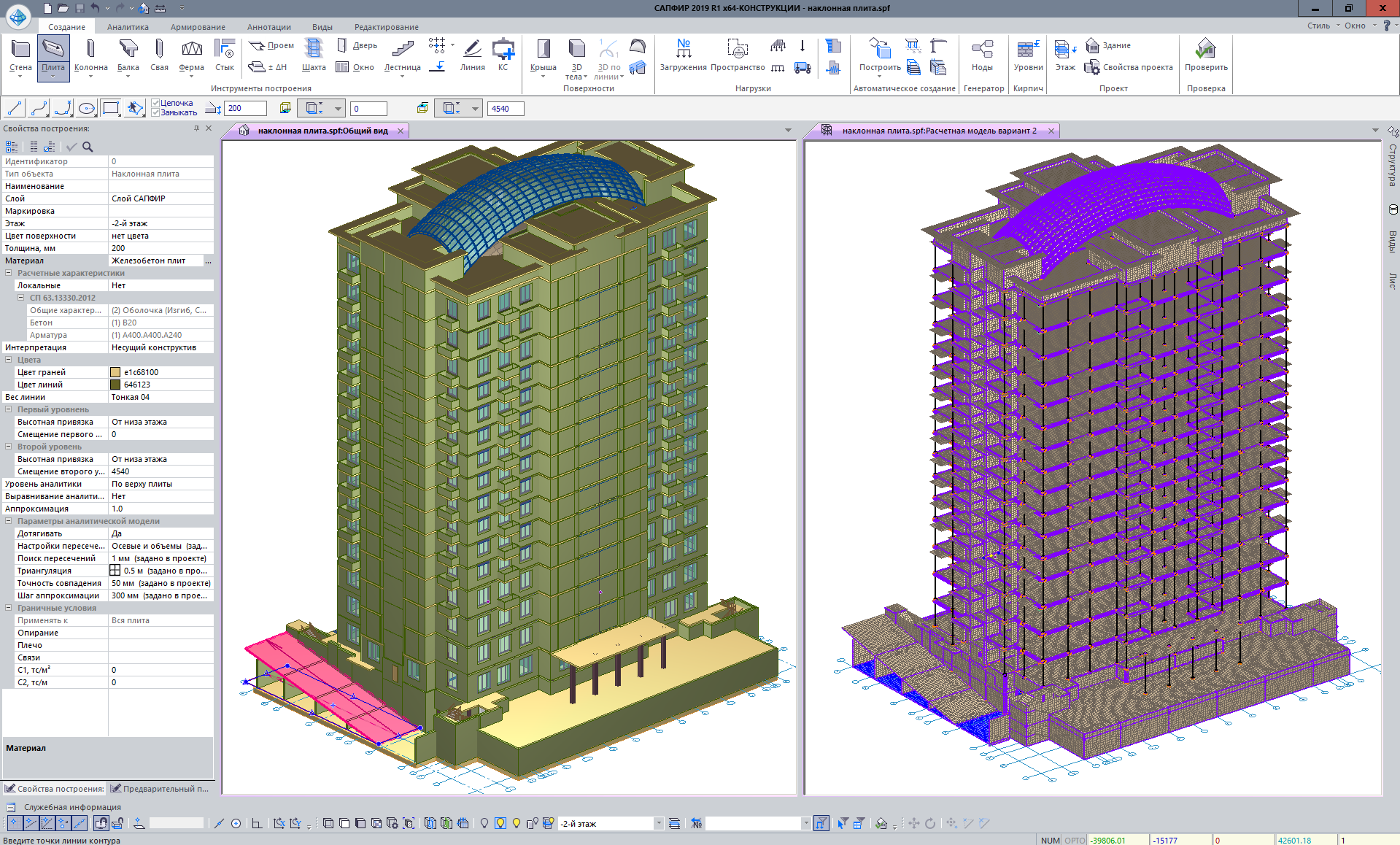The image size is (1400, 845).
Task: Open the Предварительный п... bottom panel tab
Action: [x=159, y=789]
